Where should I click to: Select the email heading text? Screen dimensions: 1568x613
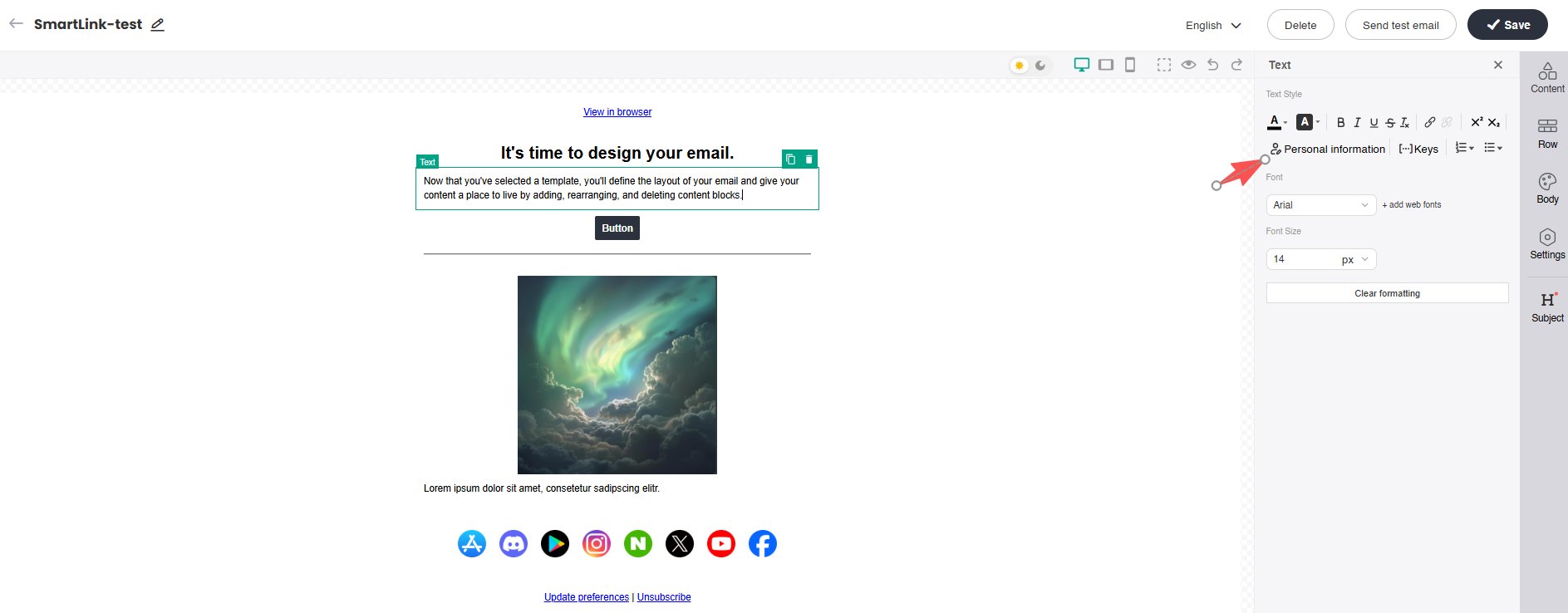[x=617, y=153]
